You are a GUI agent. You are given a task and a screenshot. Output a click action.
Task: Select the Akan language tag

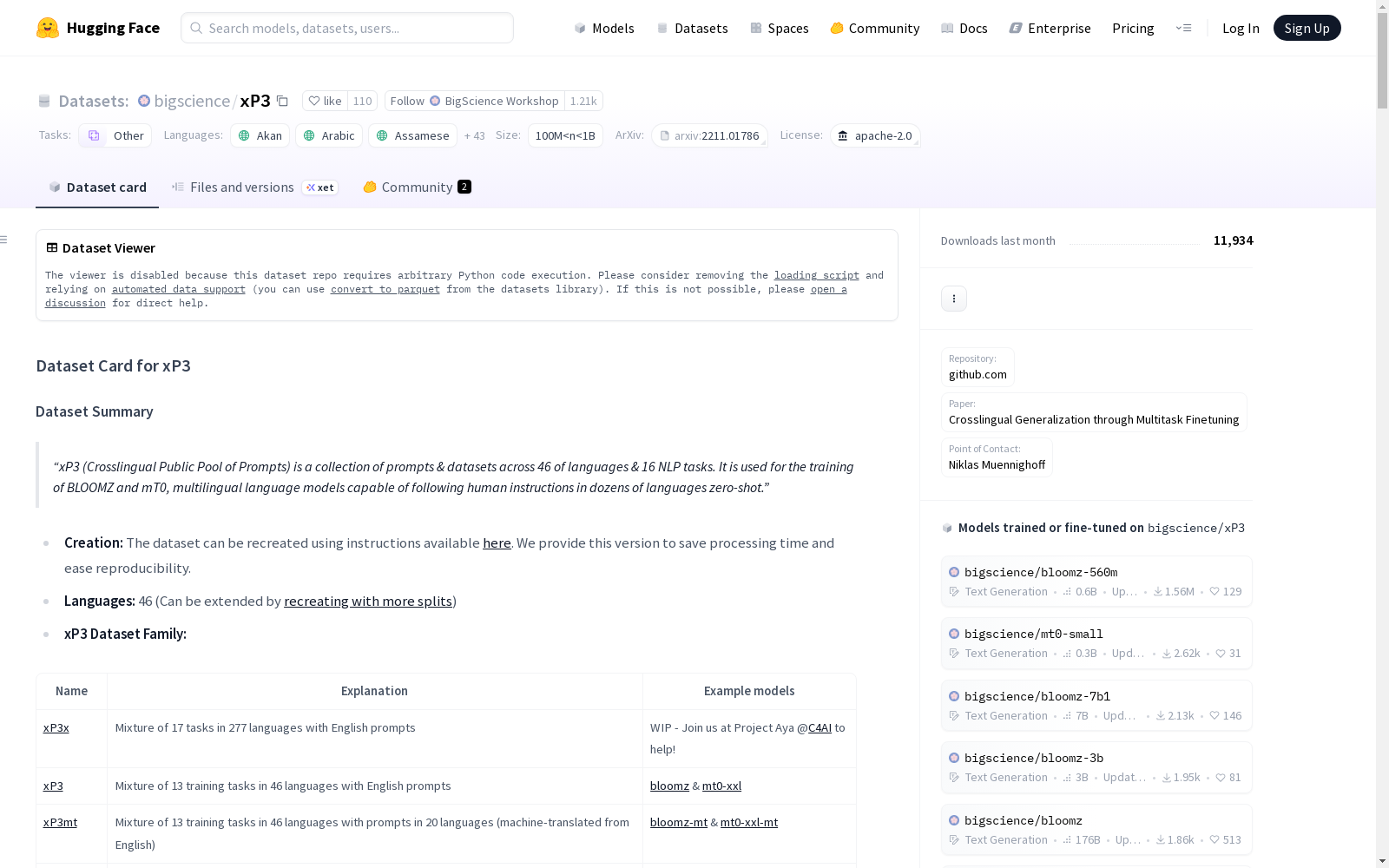260,135
